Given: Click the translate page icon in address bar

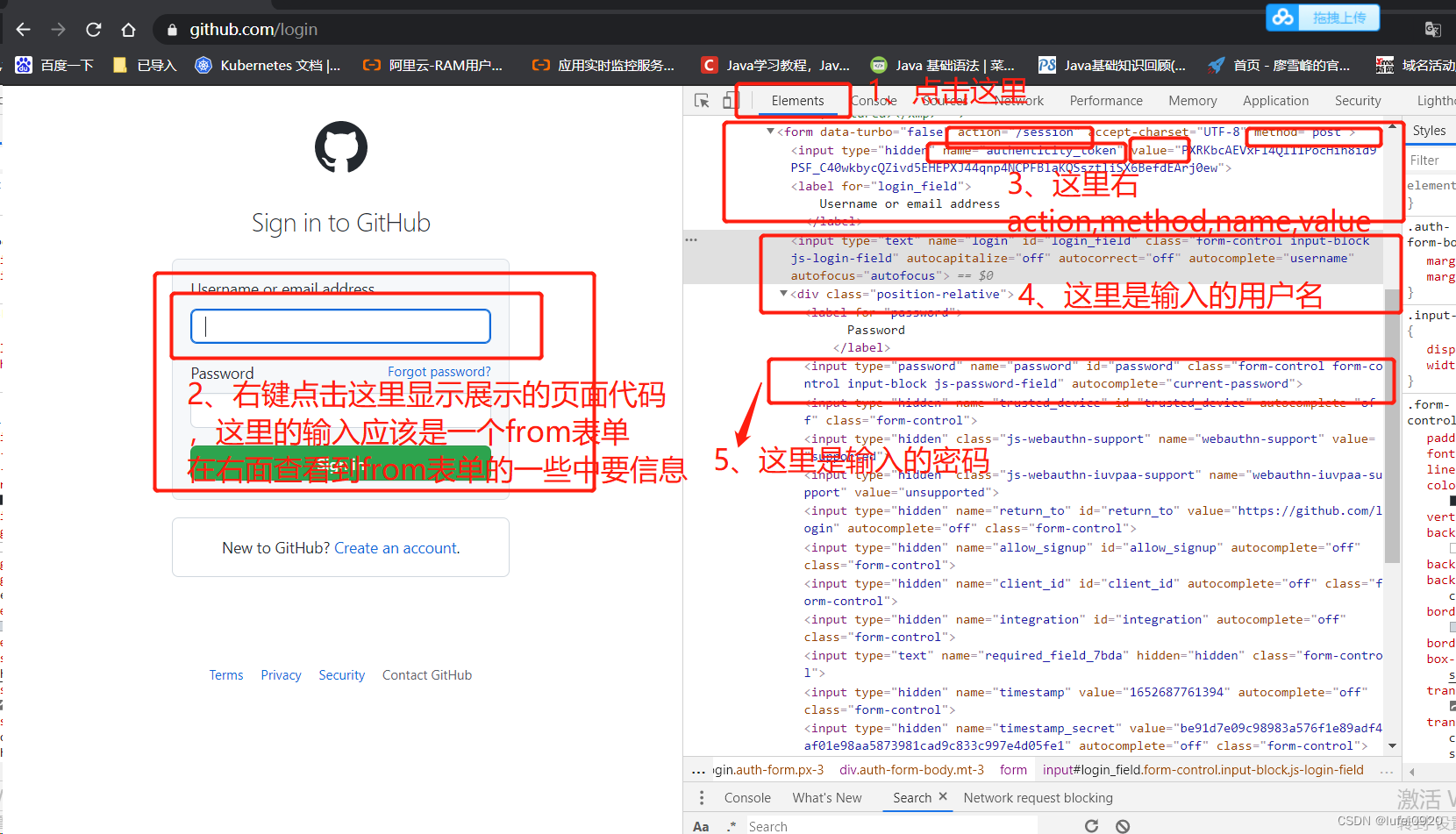Looking at the screenshot, I should [1432, 30].
